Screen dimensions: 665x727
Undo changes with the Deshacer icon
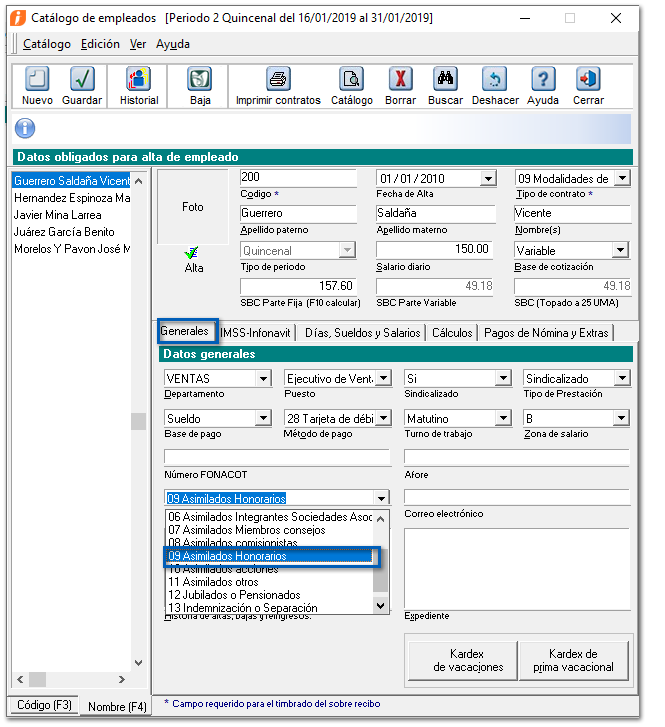pos(494,80)
